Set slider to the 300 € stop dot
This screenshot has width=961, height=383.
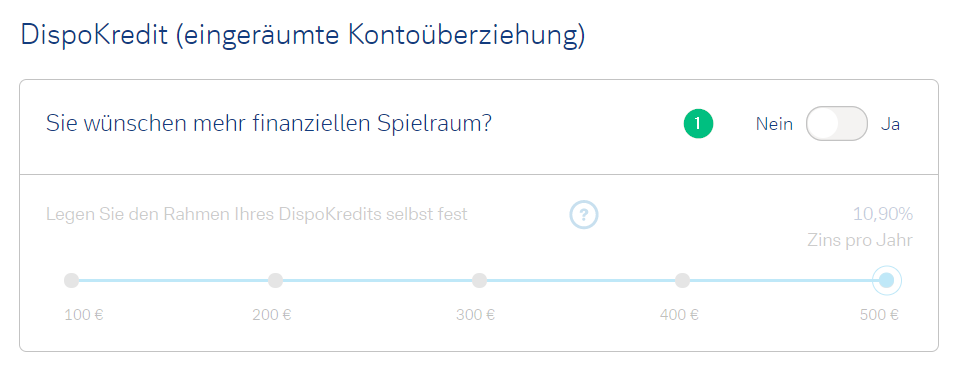point(479,281)
